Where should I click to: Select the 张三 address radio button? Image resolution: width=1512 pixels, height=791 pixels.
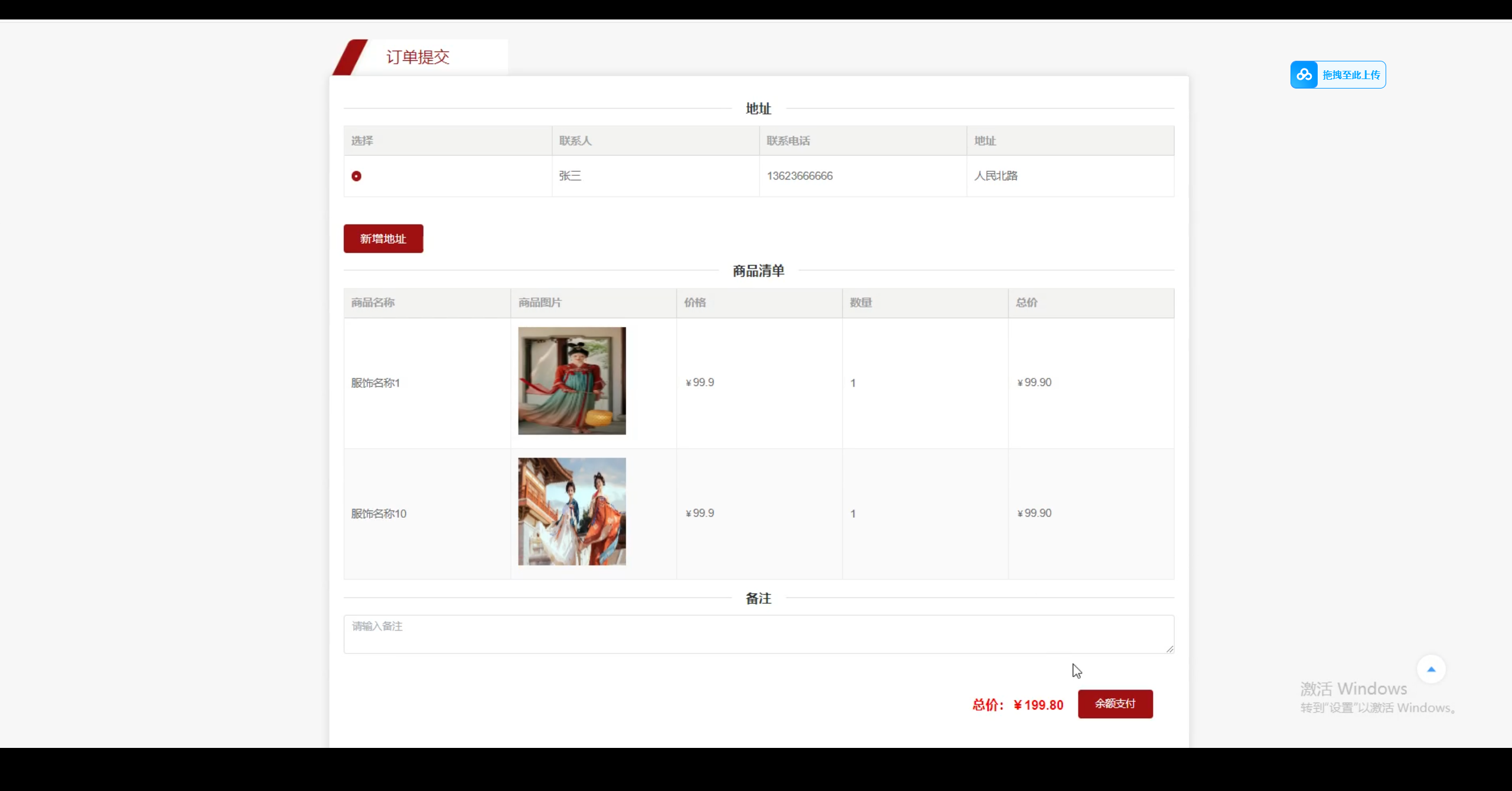point(356,176)
